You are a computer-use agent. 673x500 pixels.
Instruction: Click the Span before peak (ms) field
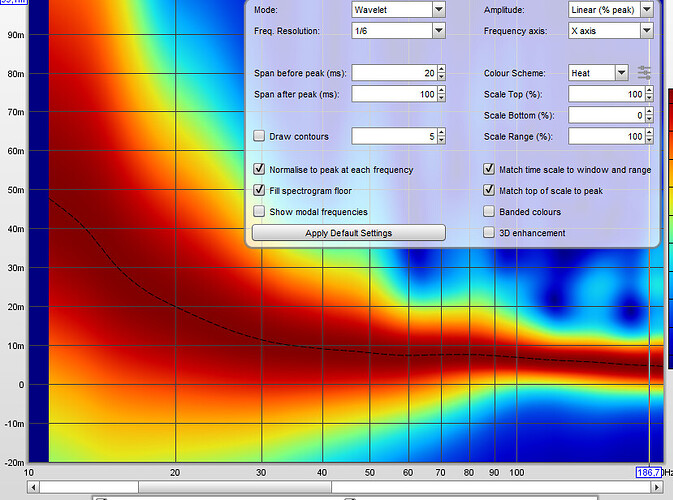(x=394, y=73)
